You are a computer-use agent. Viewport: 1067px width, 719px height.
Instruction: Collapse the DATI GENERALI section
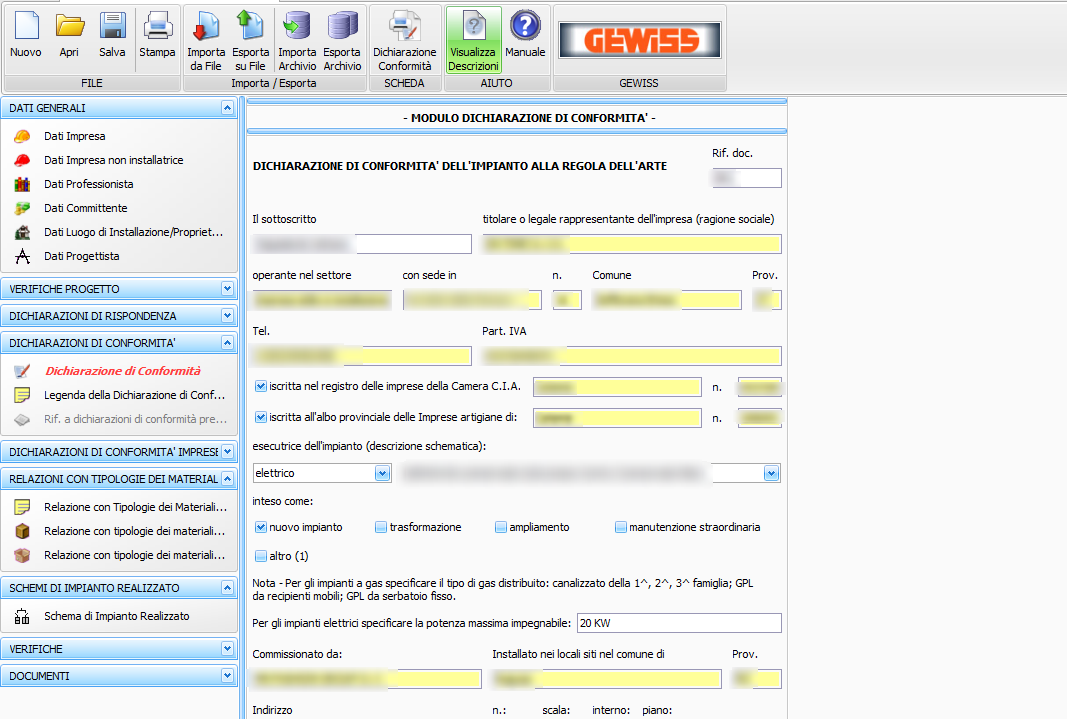tap(227, 108)
